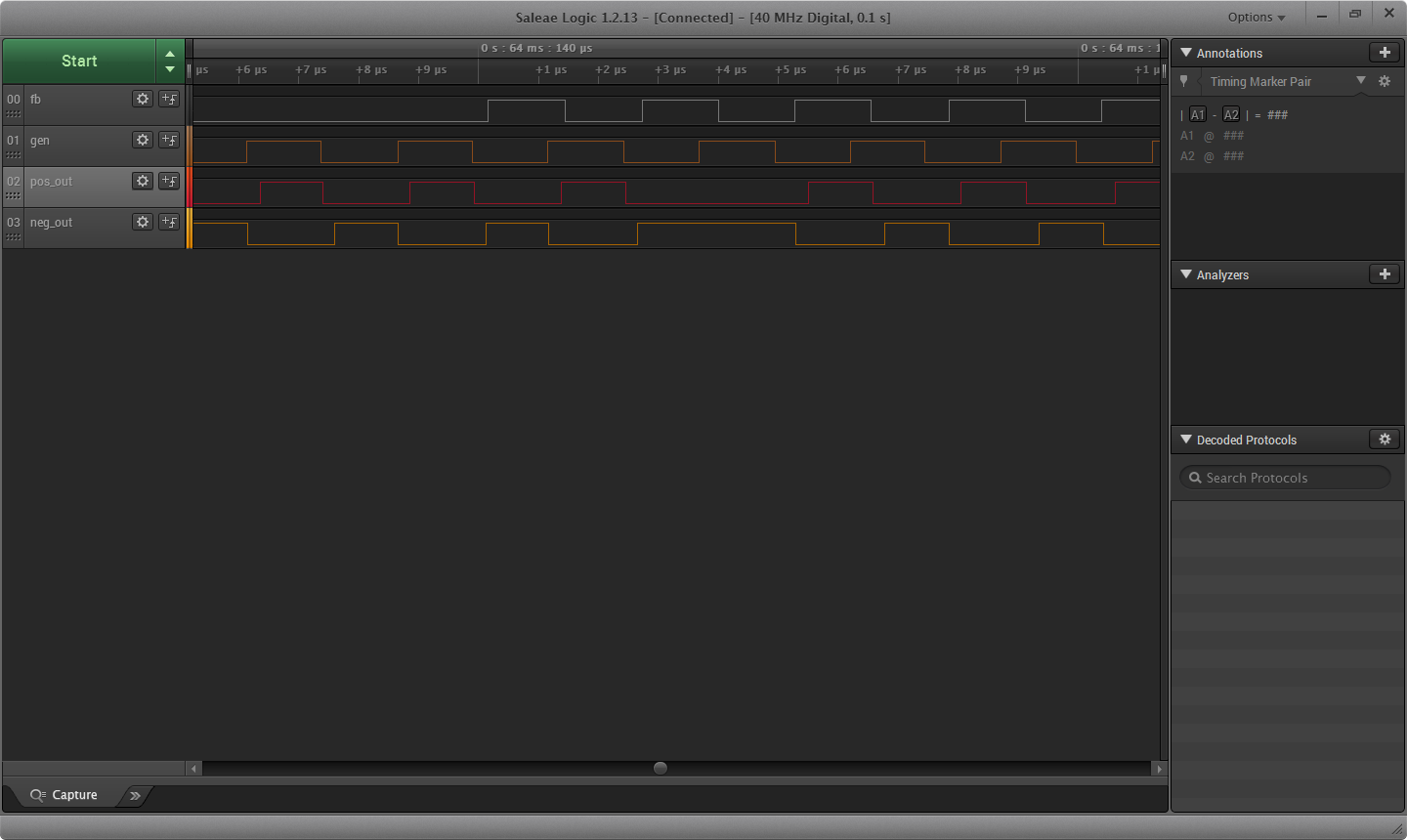Image resolution: width=1407 pixels, height=840 pixels.
Task: Open capture setup arrows next to Start
Action: click(170, 61)
